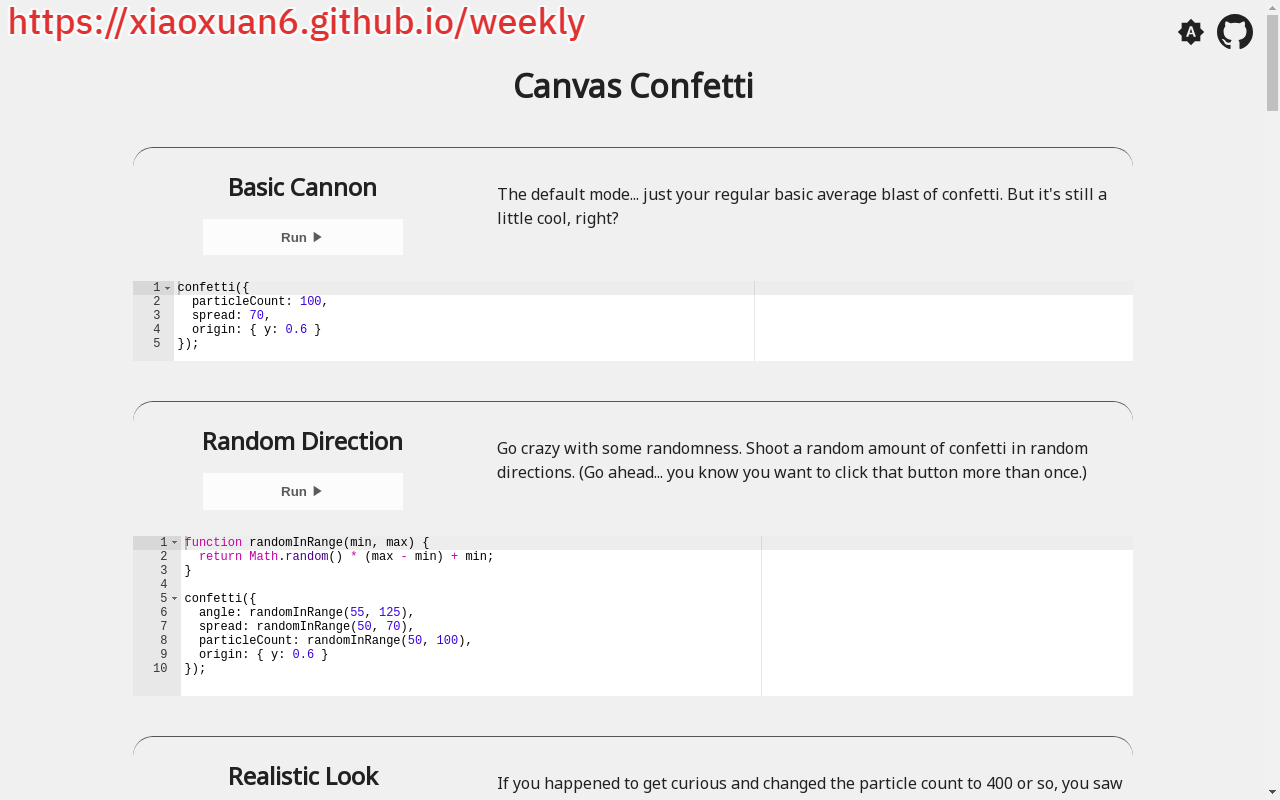Click the Realistic Look section heading

(302, 776)
